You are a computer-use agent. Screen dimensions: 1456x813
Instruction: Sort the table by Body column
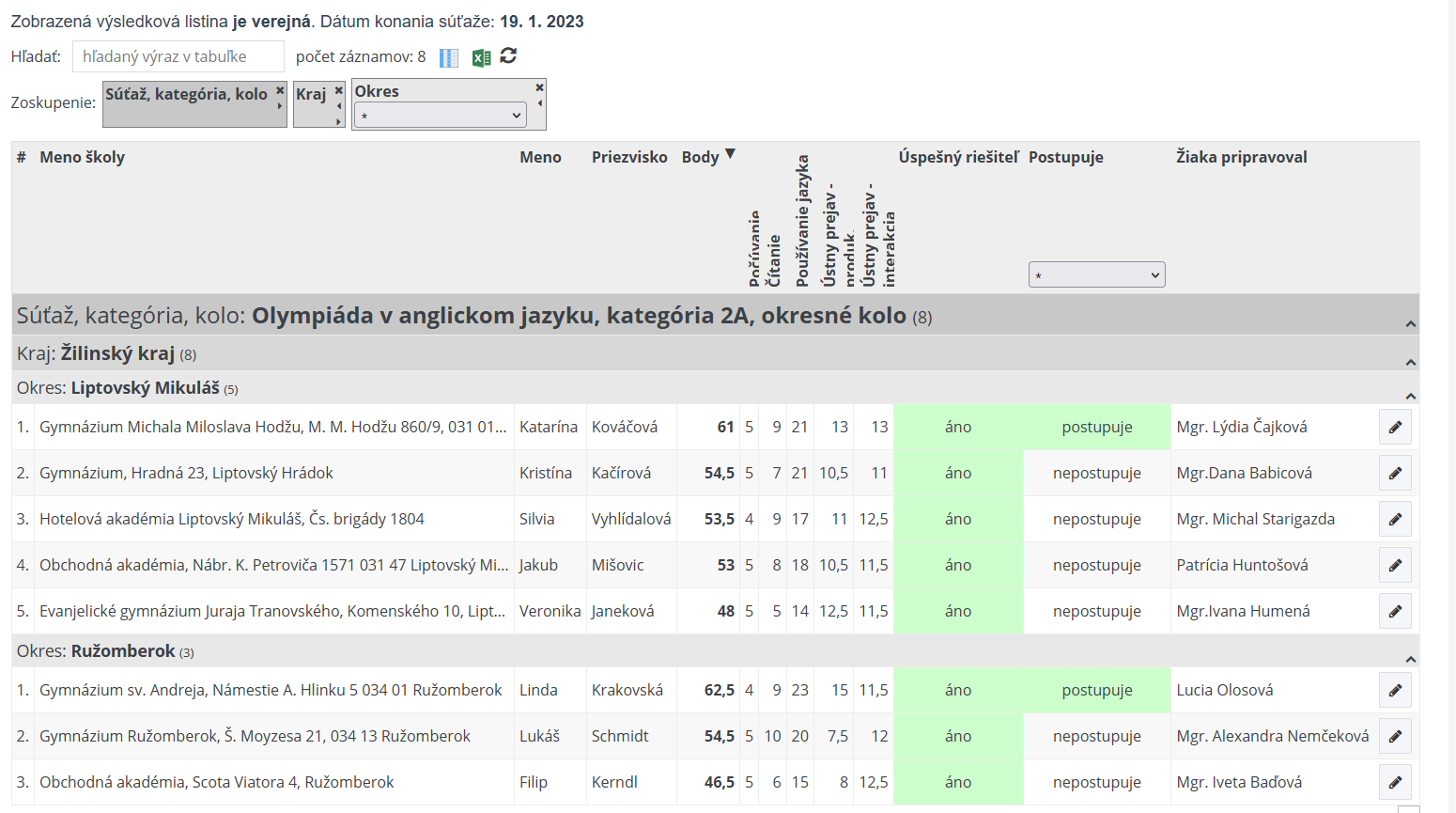coord(701,157)
